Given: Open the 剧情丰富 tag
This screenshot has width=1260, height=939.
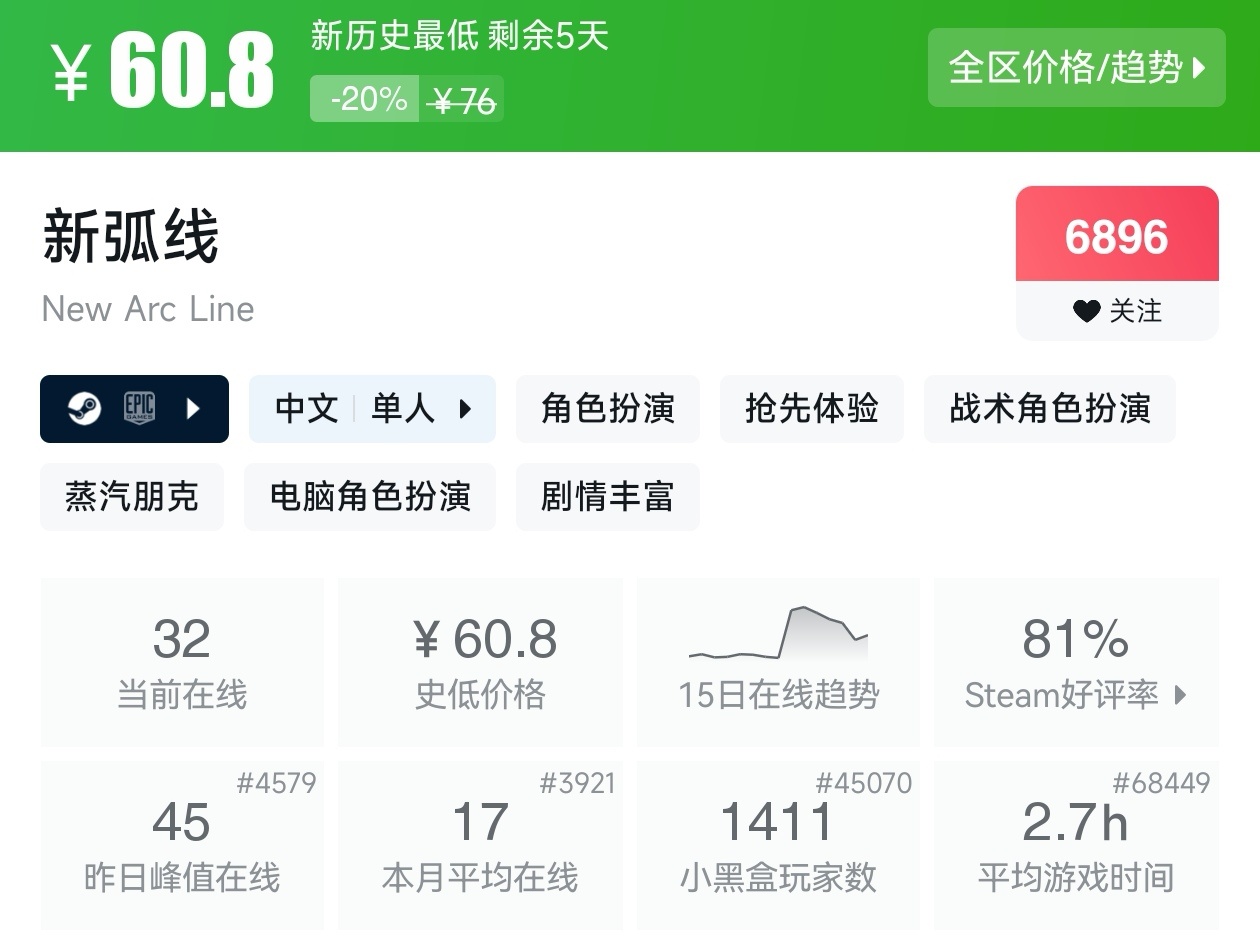Looking at the screenshot, I should 608,496.
